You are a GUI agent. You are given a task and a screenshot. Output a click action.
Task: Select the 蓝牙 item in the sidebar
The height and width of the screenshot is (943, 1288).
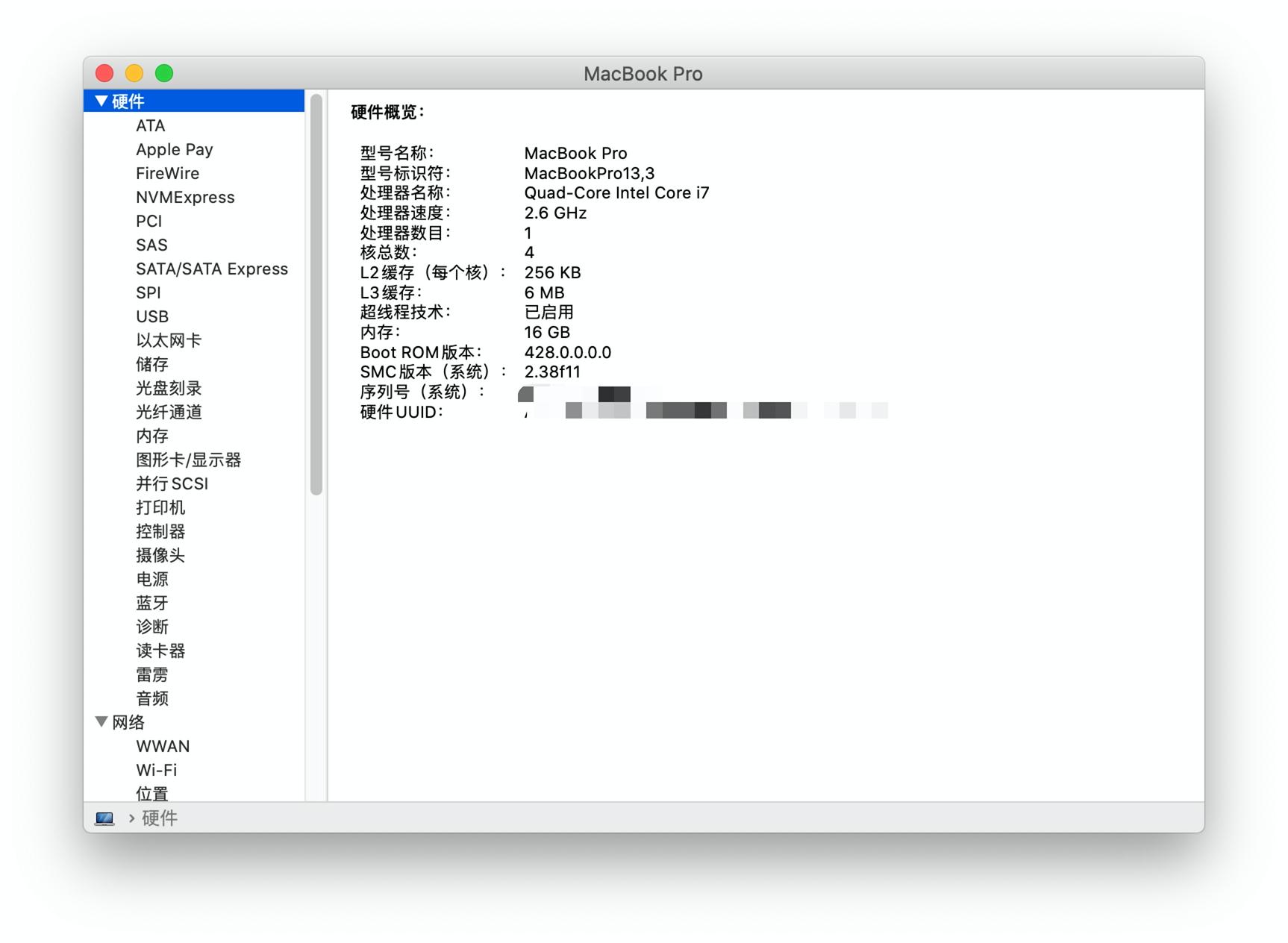pos(151,603)
